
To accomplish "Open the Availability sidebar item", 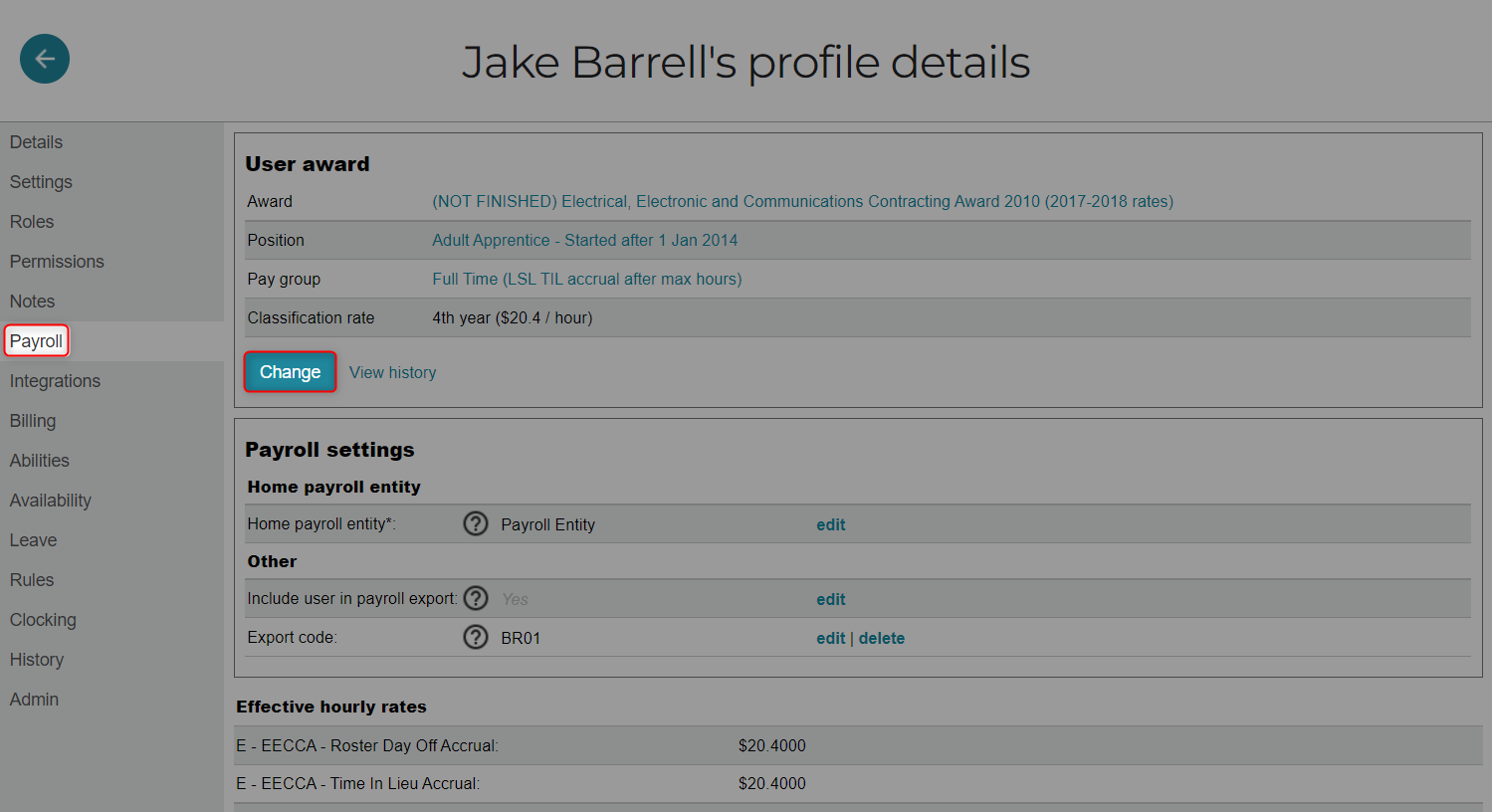I will [51, 501].
